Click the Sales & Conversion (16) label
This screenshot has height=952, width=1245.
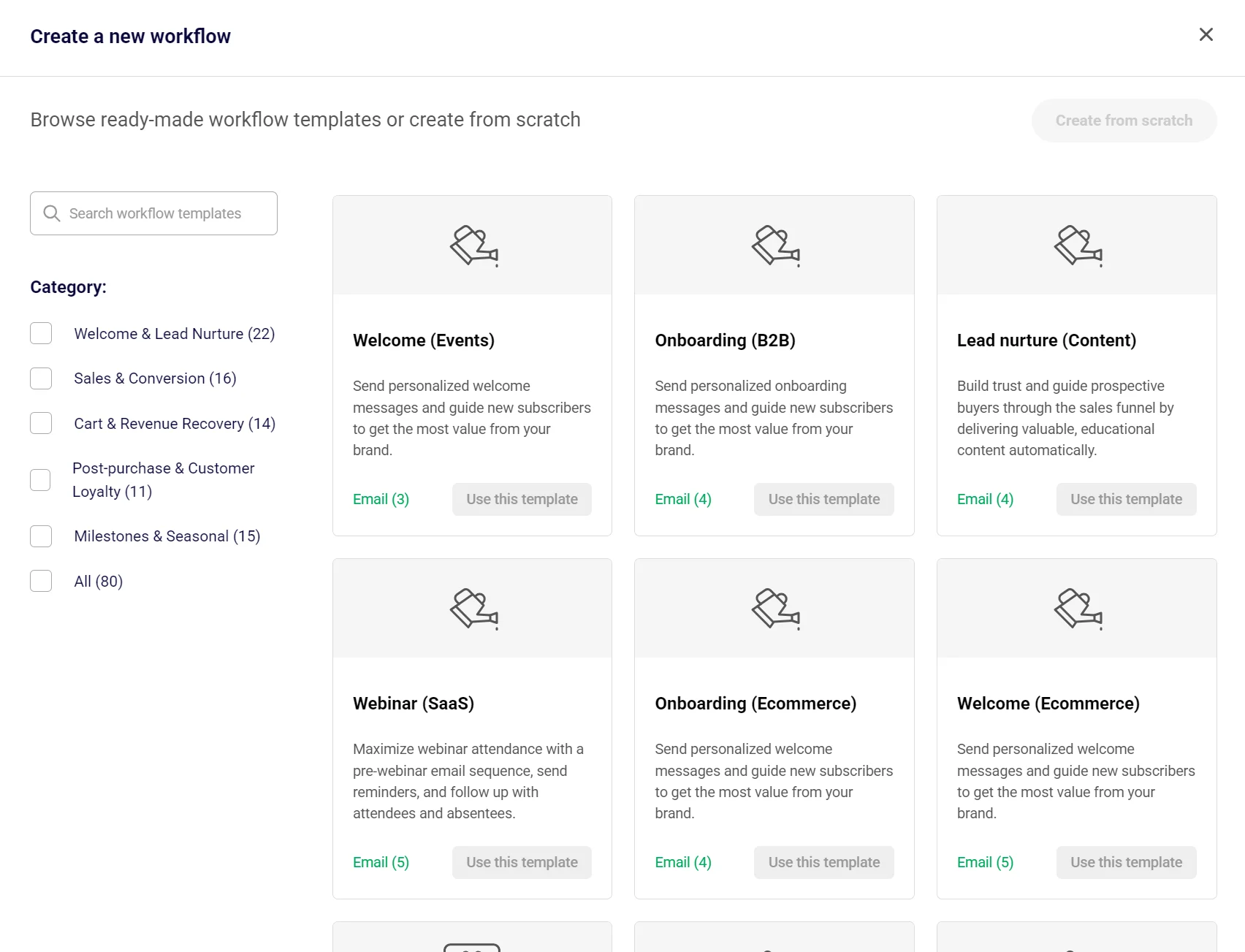click(155, 378)
